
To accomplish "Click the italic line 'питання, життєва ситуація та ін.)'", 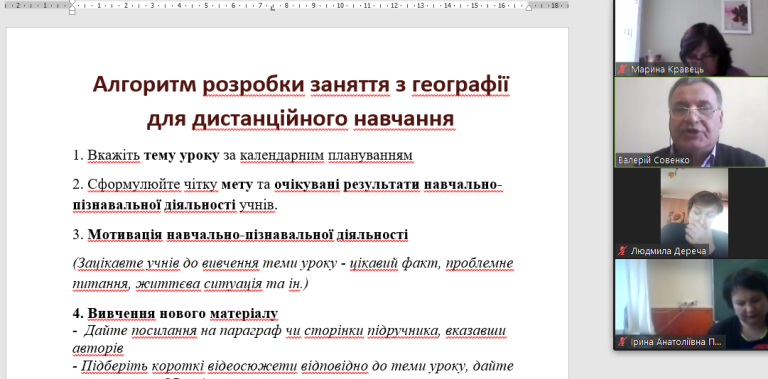I will (x=190, y=284).
